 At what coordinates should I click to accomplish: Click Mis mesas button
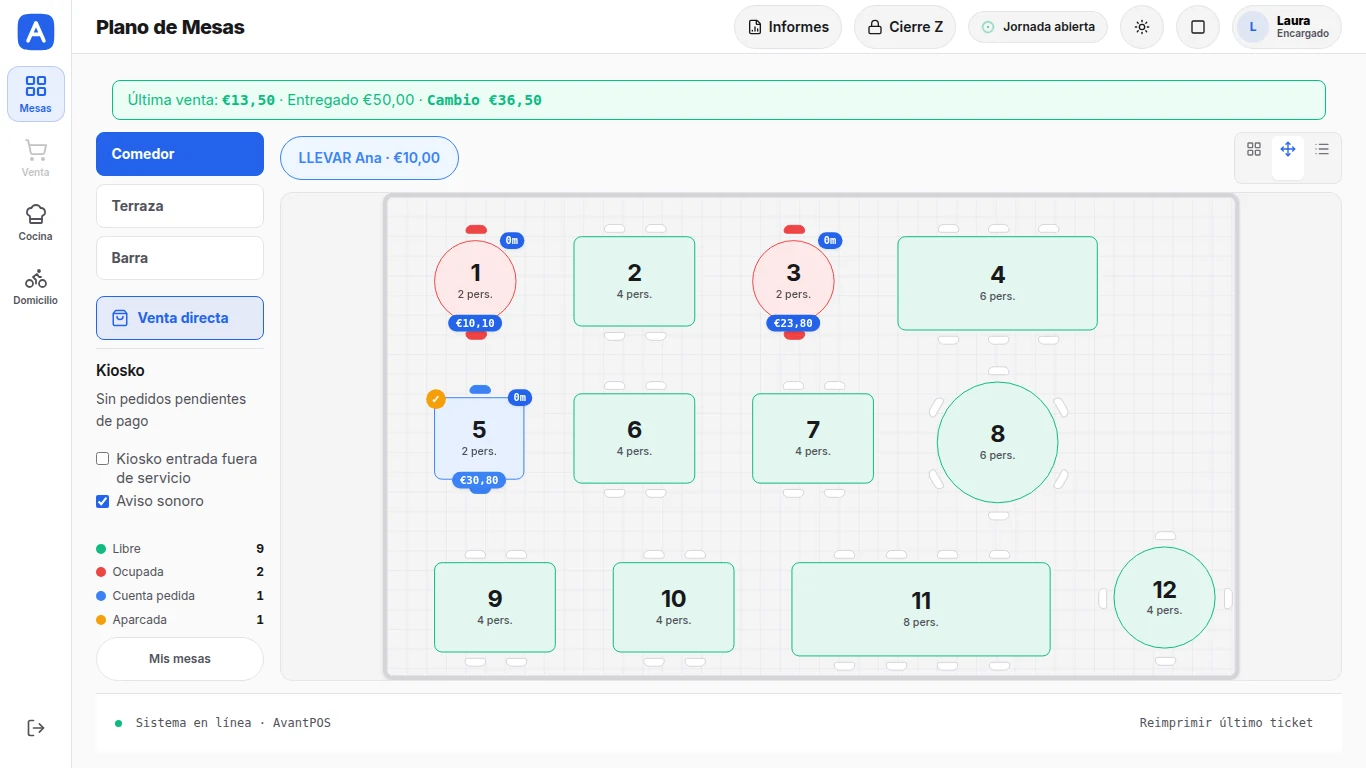(180, 659)
